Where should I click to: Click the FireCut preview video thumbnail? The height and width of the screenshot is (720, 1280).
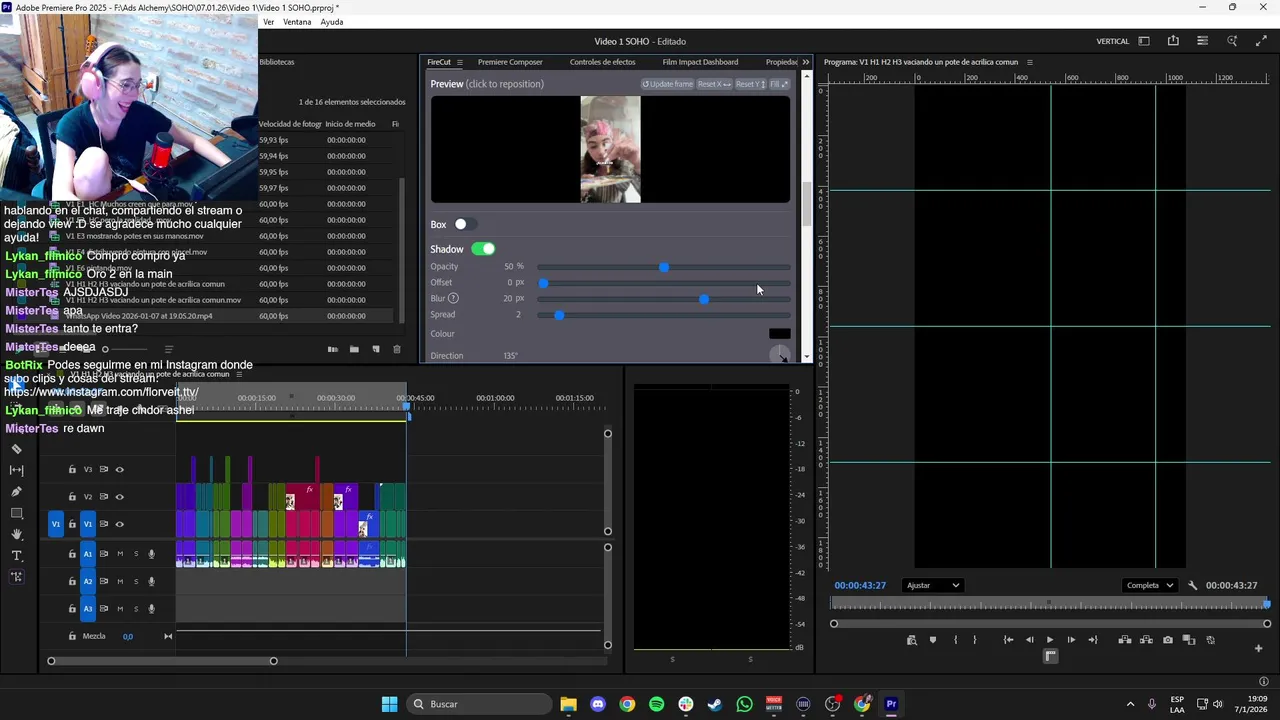click(610, 149)
